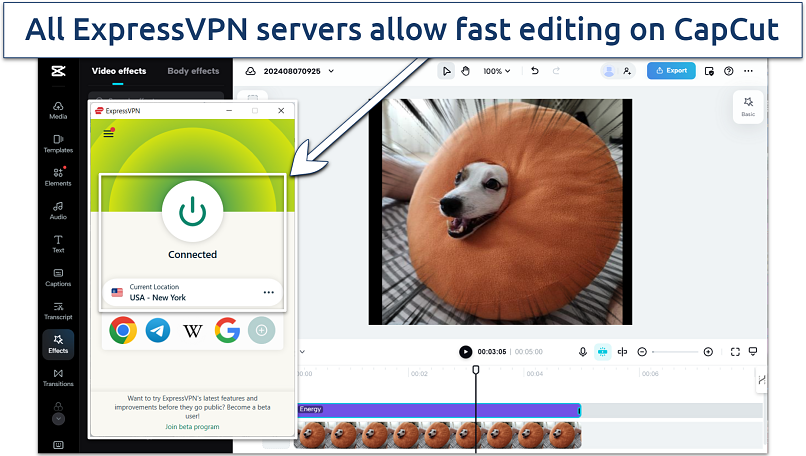Screen dimensions: 806x456
Task: Click the split clip icon
Action: pos(622,352)
